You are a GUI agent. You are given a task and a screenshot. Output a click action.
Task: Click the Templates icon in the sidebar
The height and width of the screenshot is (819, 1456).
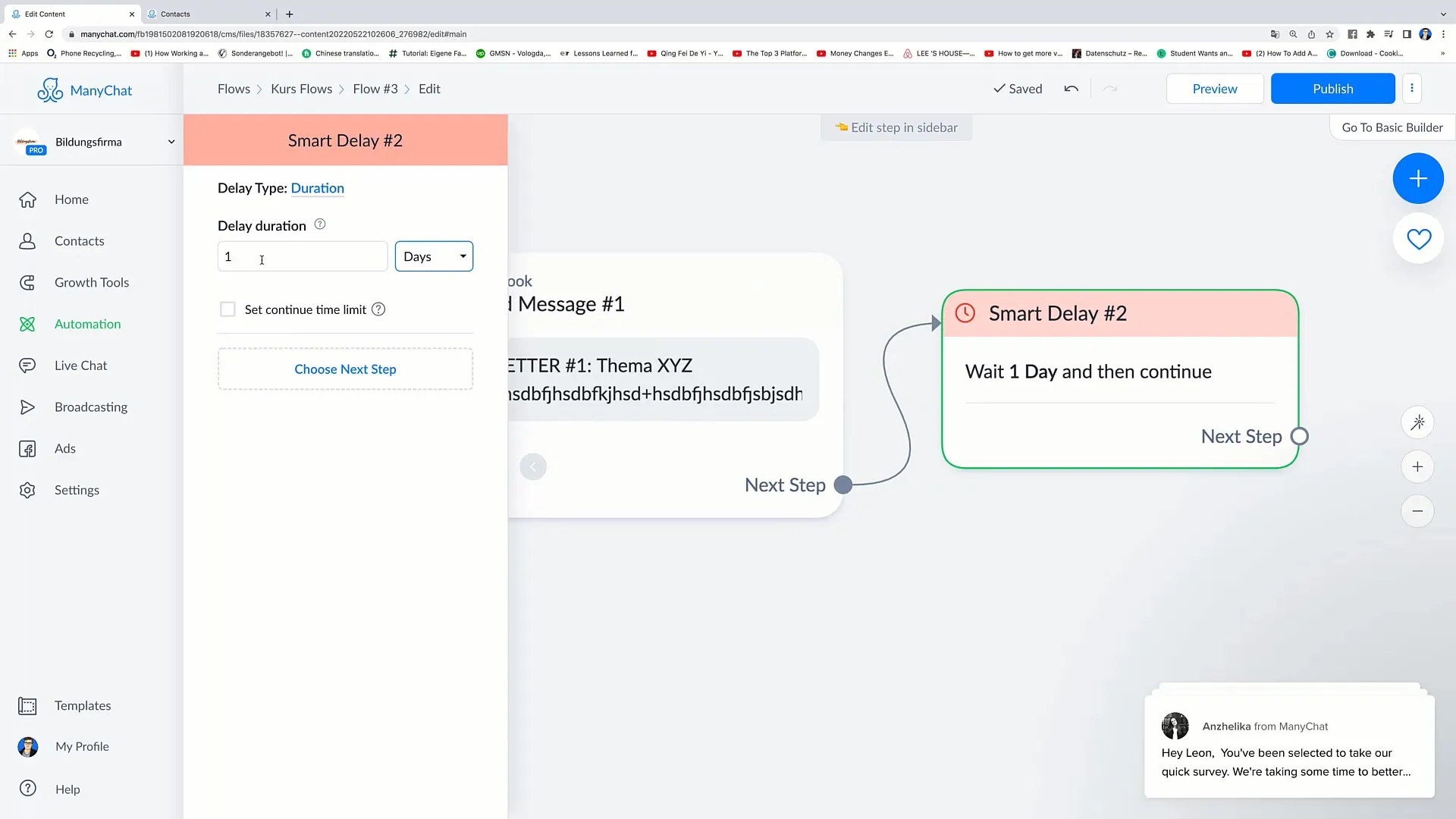click(27, 706)
